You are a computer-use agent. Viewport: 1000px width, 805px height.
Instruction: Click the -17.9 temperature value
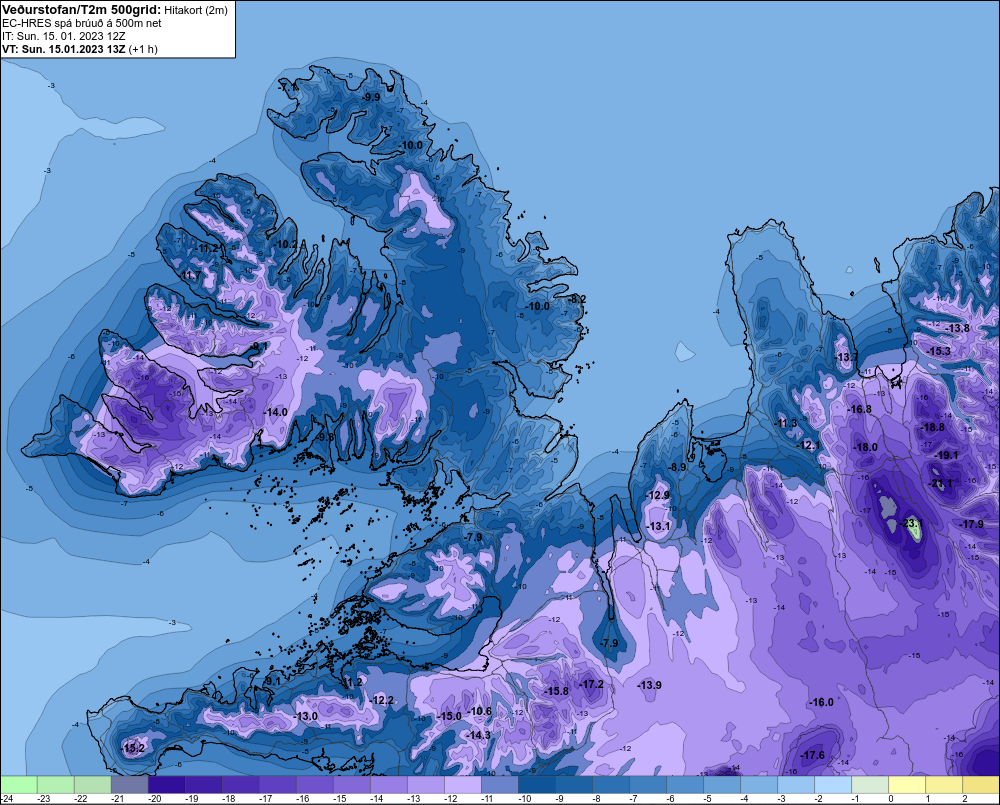click(972, 524)
